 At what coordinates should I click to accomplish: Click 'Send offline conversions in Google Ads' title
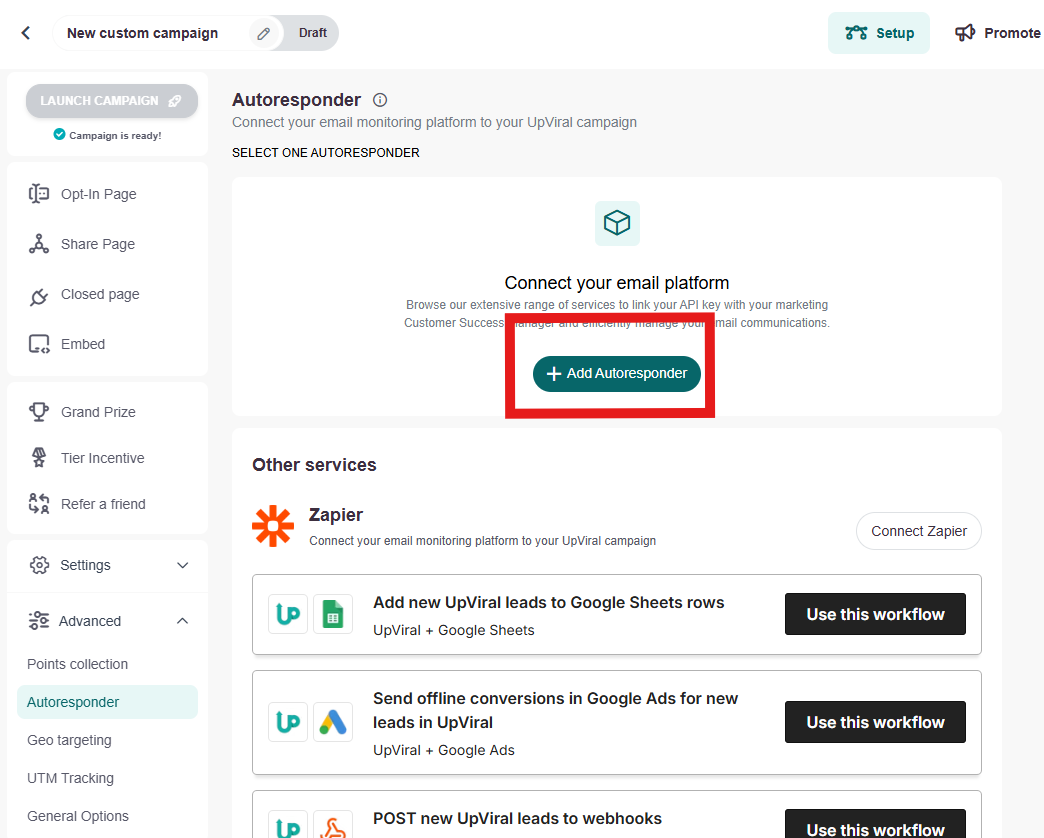pos(555,710)
